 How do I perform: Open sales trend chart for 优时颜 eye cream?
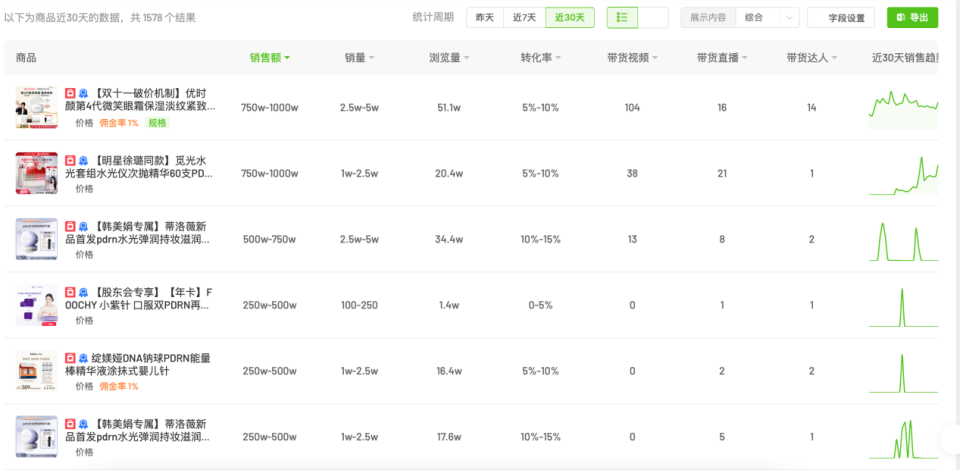903,107
